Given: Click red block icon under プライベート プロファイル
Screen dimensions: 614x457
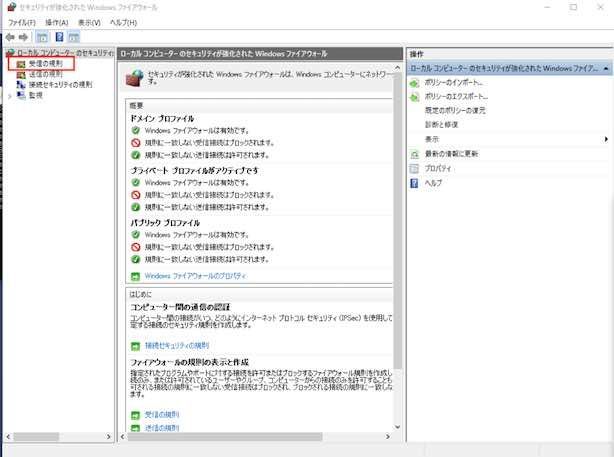Looking at the screenshot, I should pyautogui.click(x=135, y=195).
